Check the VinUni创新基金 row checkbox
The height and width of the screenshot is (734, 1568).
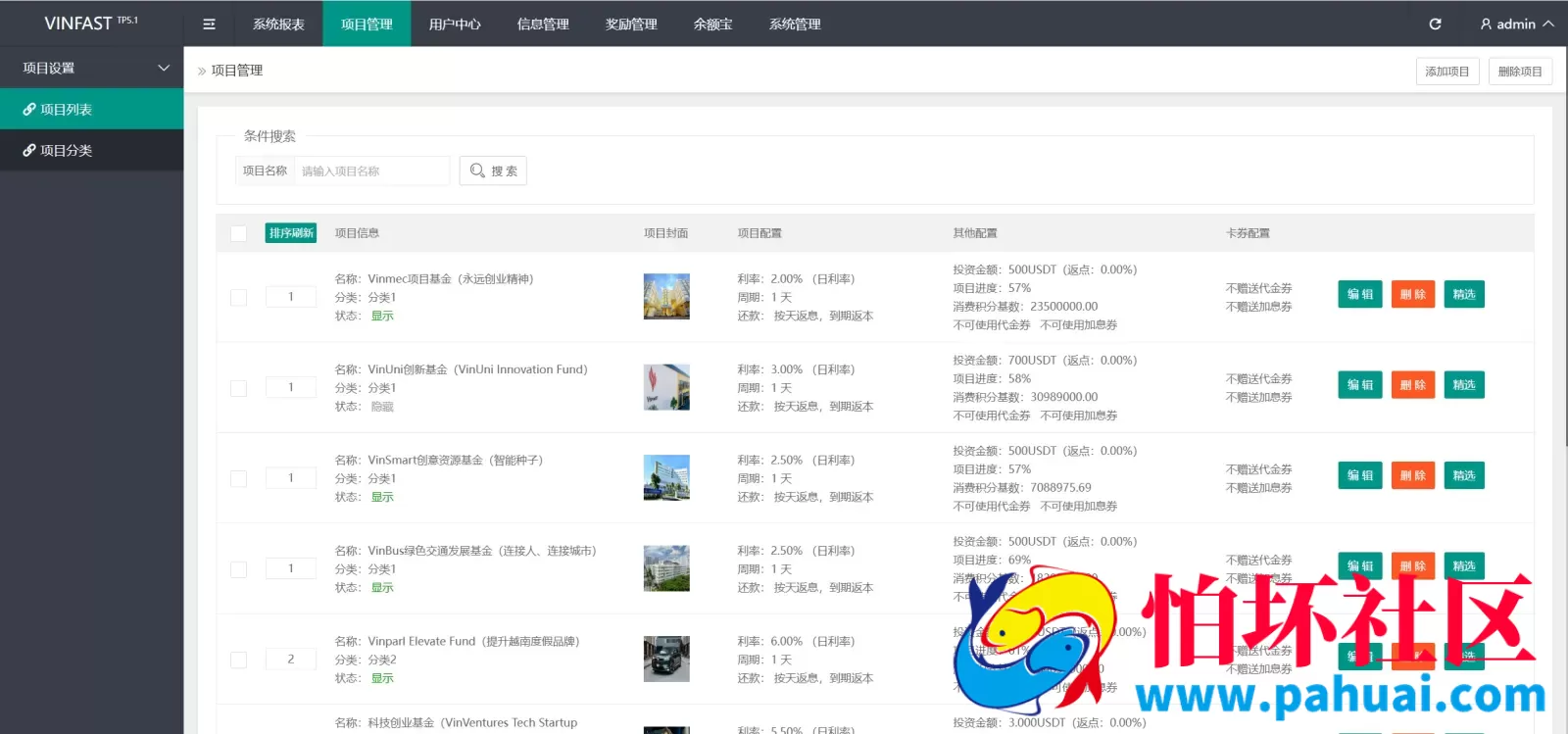tap(238, 388)
